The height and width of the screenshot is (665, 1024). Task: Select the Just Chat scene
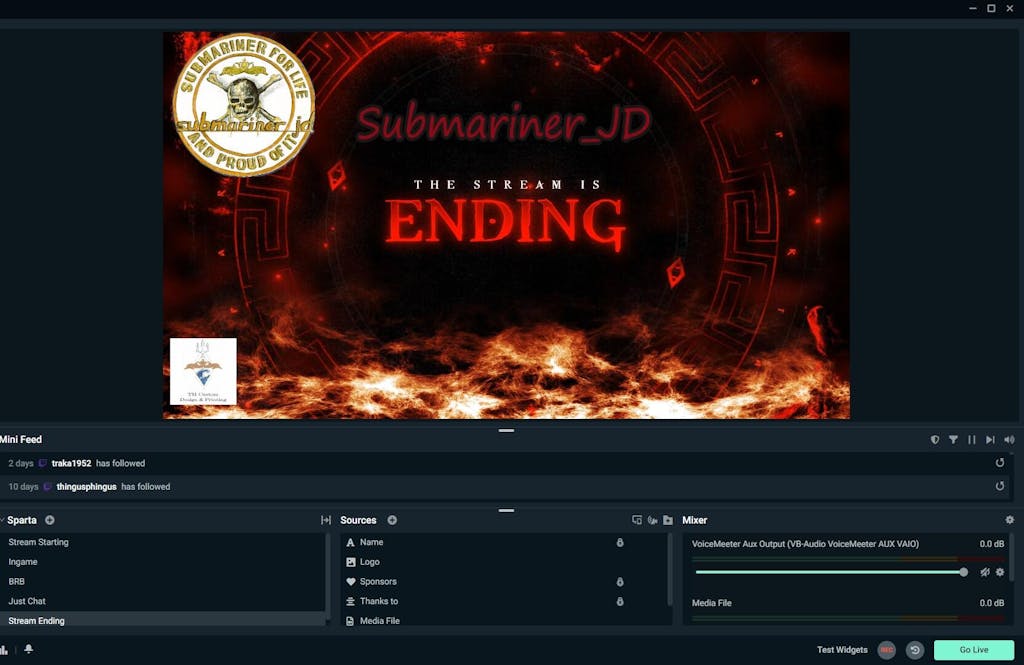(27, 601)
